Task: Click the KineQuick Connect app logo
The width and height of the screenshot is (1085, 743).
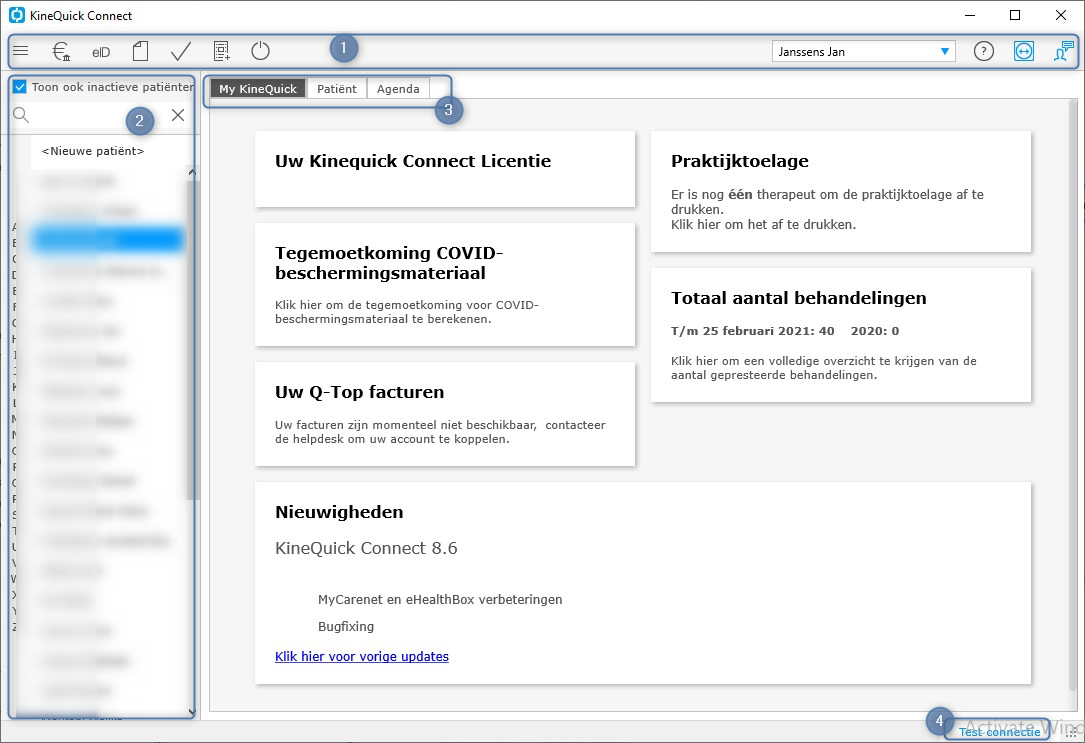Action: coord(16,15)
